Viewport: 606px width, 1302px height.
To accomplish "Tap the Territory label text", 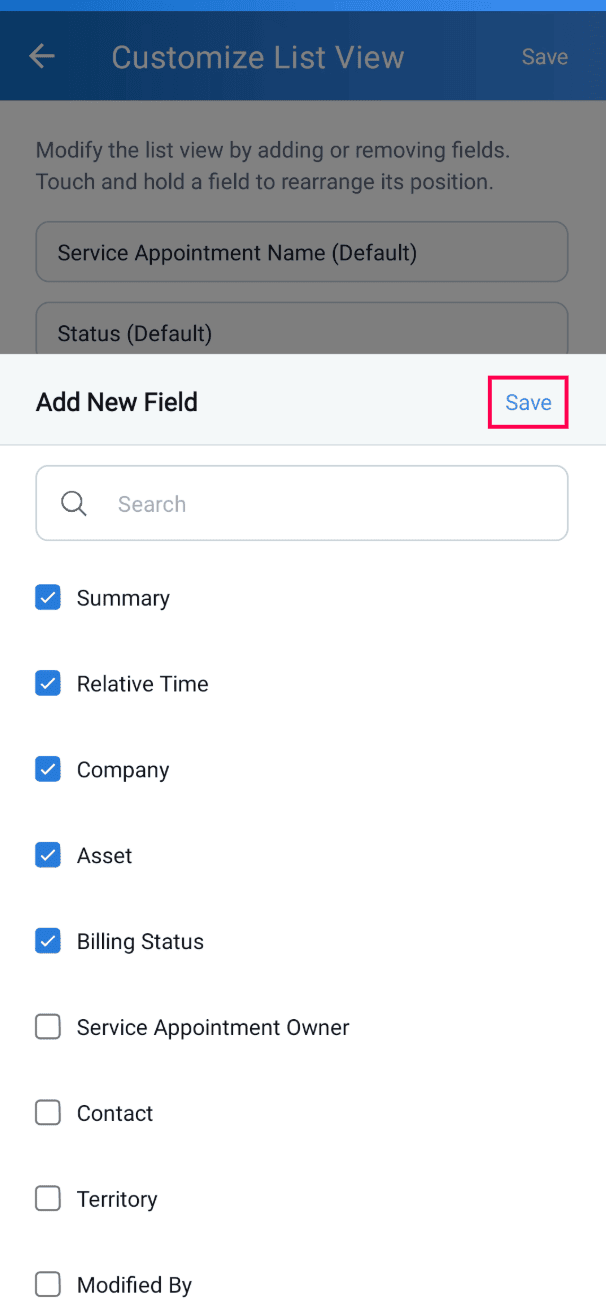I will [x=117, y=1199].
